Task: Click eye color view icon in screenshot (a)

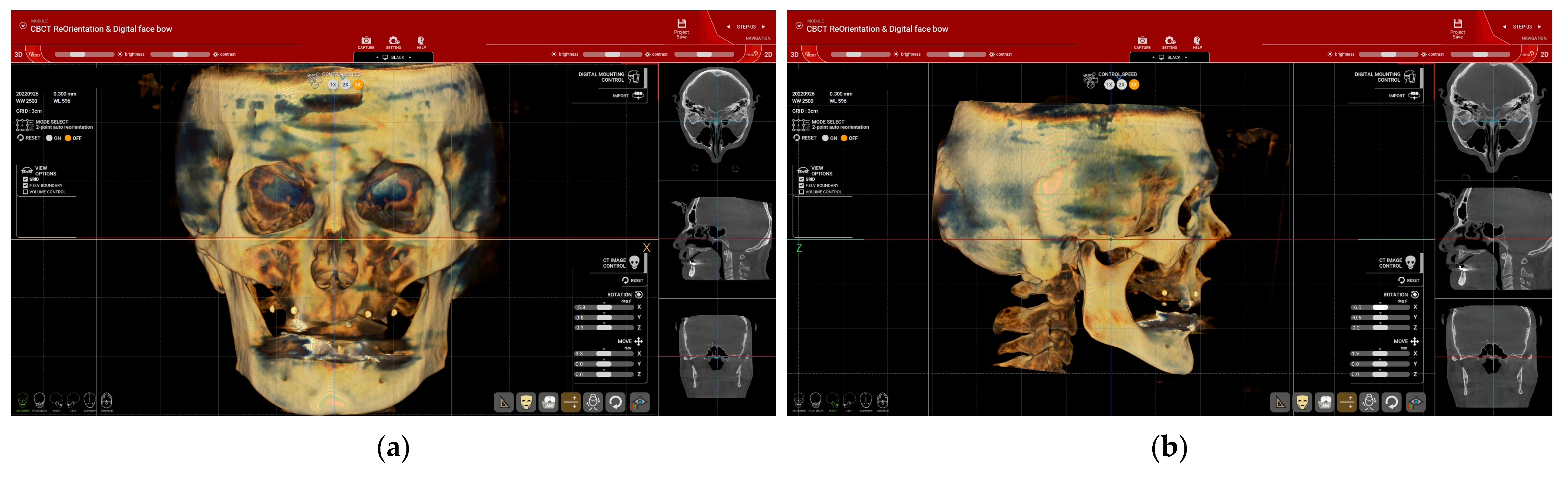Action: coord(639,403)
